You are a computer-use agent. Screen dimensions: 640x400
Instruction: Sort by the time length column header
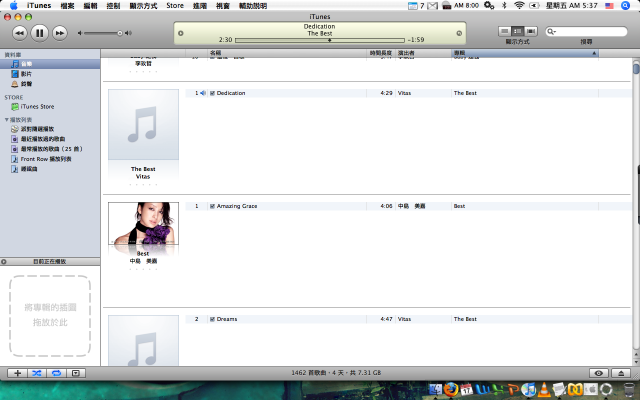(381, 53)
